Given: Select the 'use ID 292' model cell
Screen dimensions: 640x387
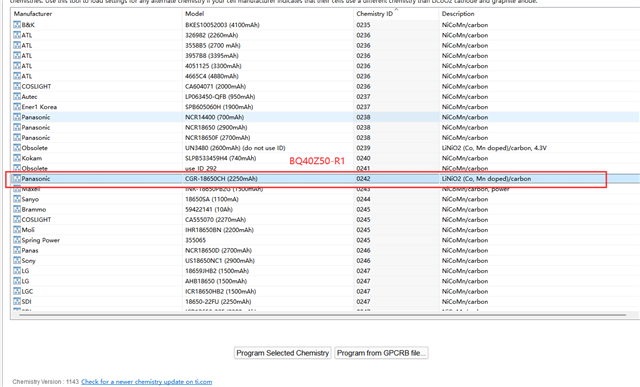Looking at the screenshot, I should tap(201, 168).
